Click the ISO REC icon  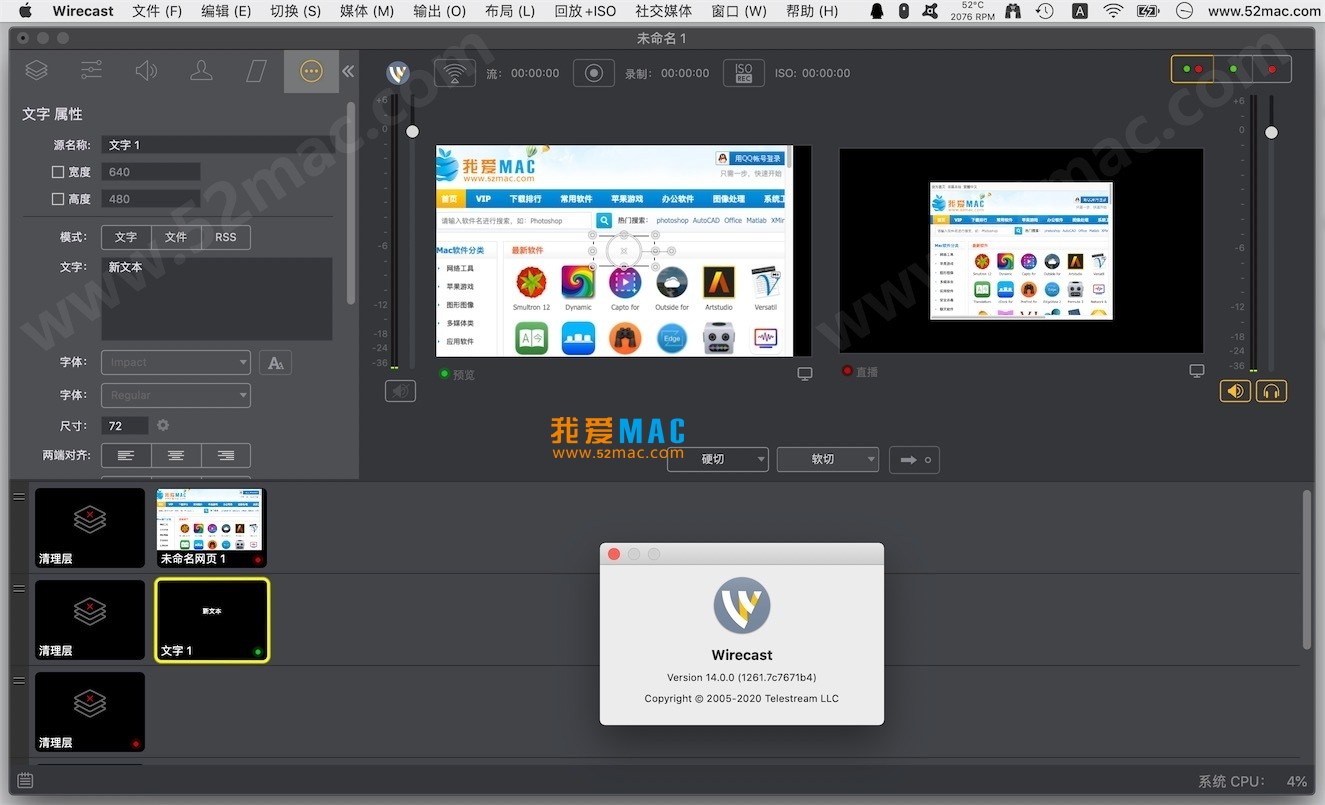click(x=744, y=72)
